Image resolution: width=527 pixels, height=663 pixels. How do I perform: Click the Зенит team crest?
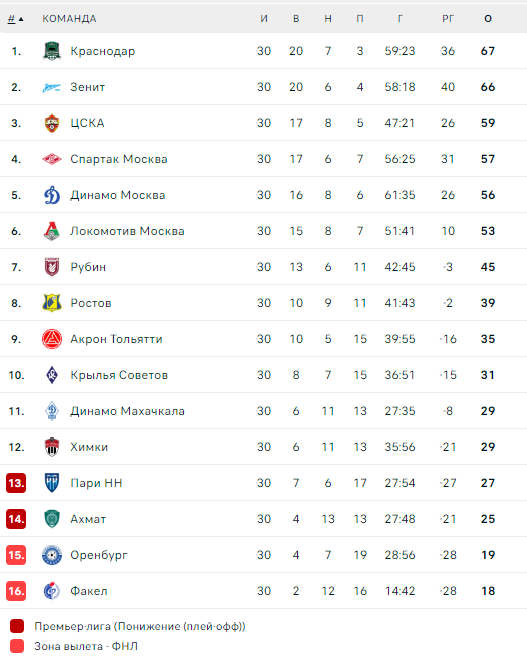[52, 88]
